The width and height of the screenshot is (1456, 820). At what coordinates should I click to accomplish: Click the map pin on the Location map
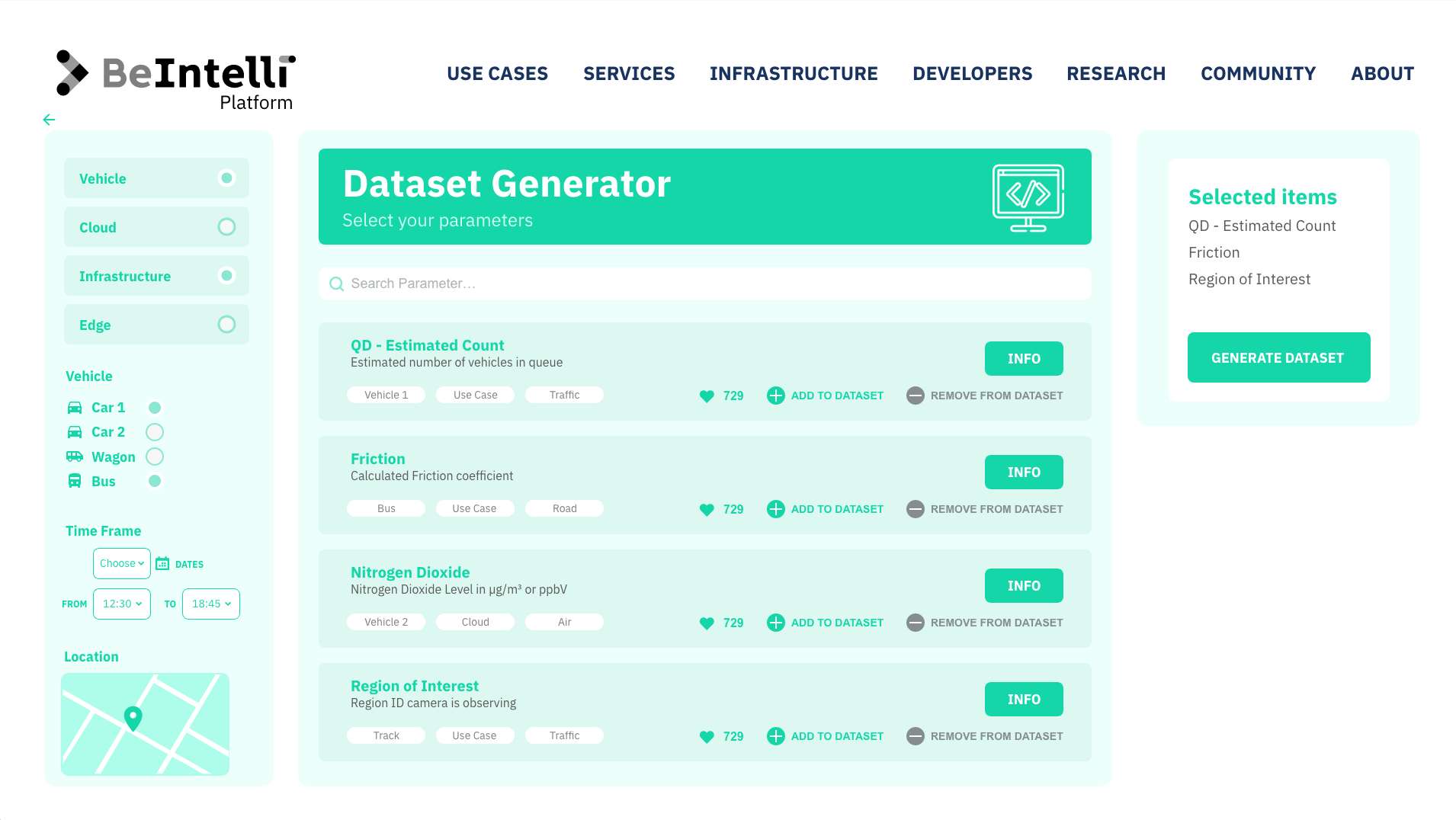tap(133, 718)
